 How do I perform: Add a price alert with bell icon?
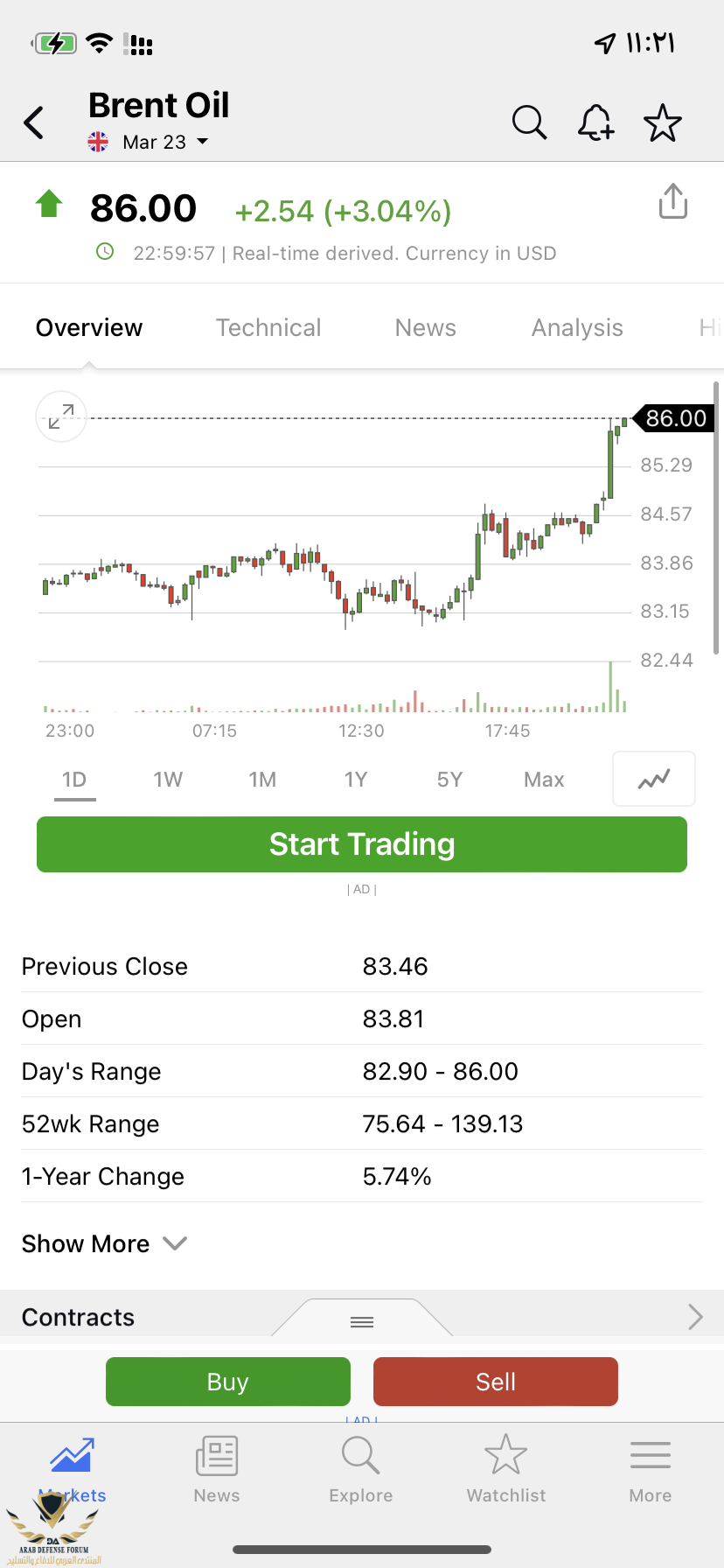coord(595,122)
